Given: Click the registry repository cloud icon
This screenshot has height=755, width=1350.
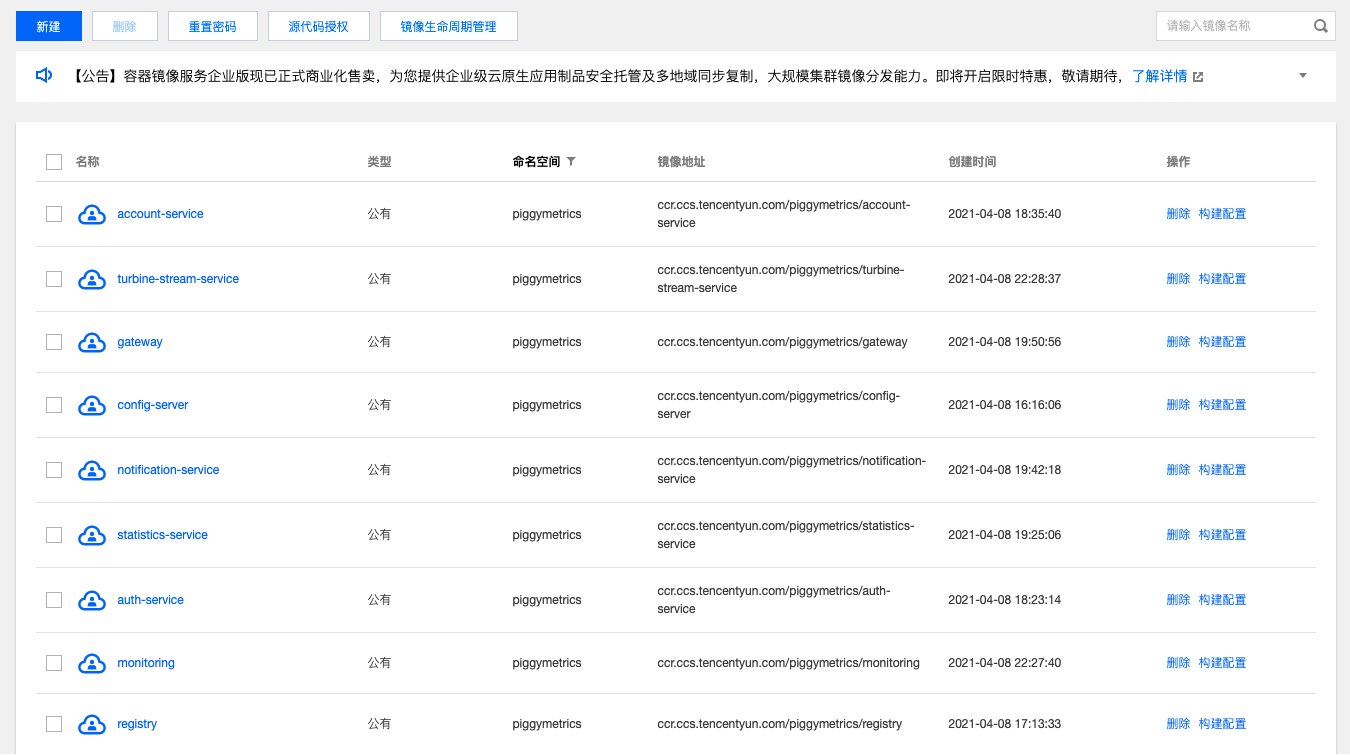Looking at the screenshot, I should [92, 724].
